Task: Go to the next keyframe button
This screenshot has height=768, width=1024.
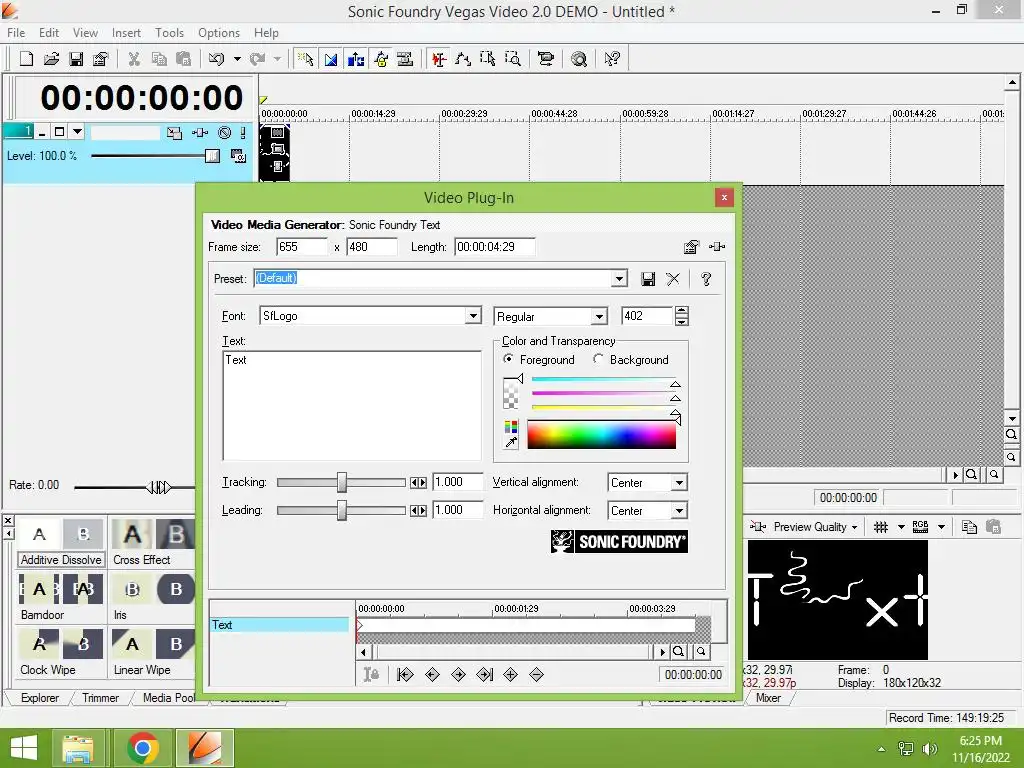Action: tap(458, 675)
